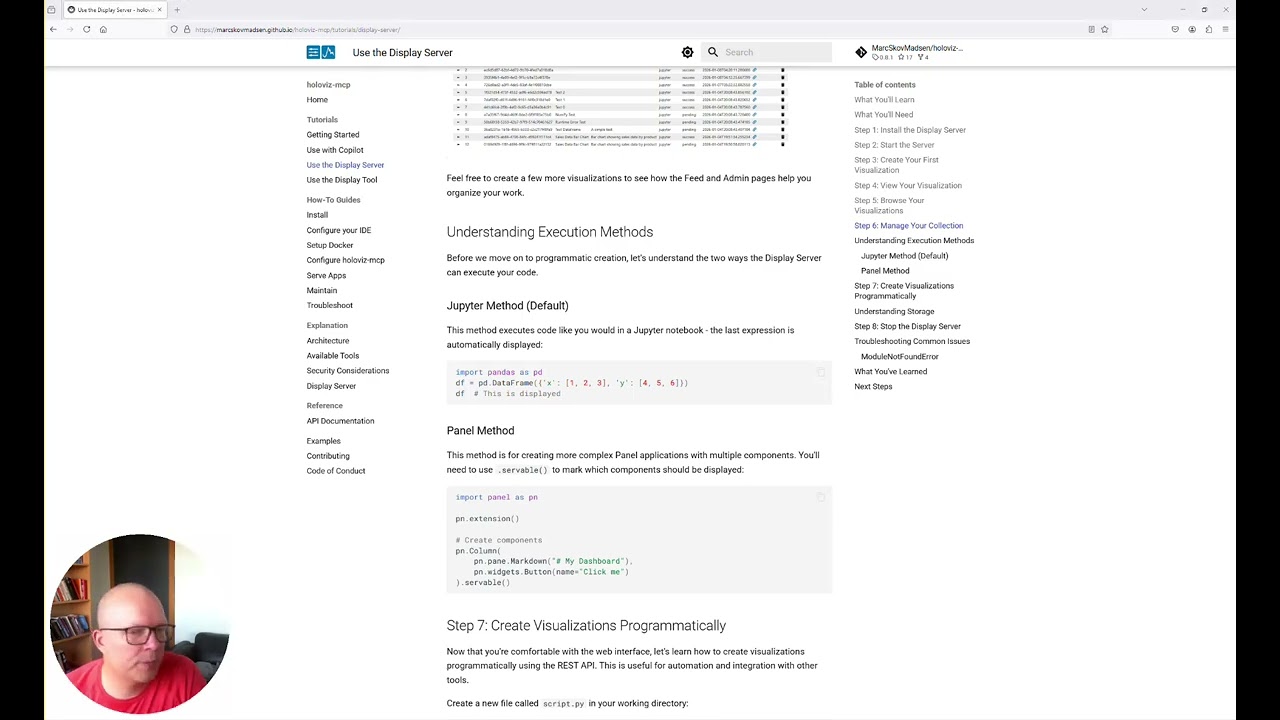Viewport: 1280px width, 720px height.
Task: Click the magnifier icon in search box
Action: pos(713,52)
